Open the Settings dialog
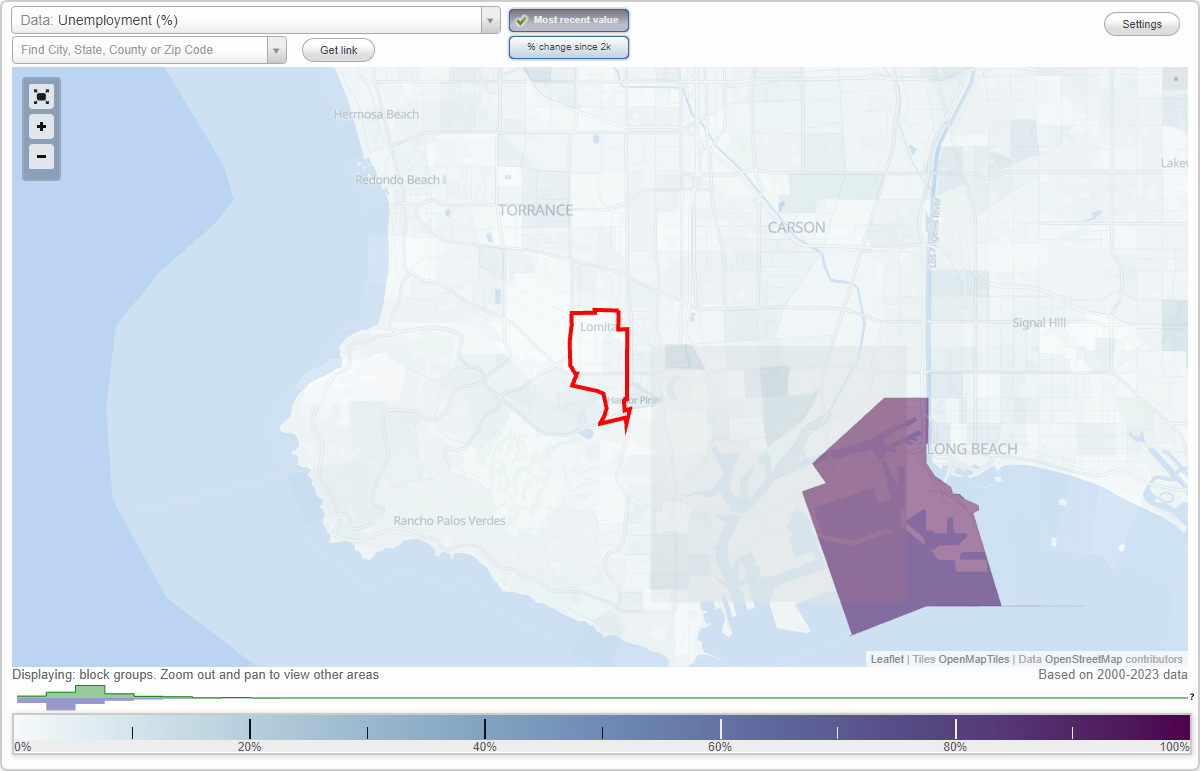 click(1141, 23)
